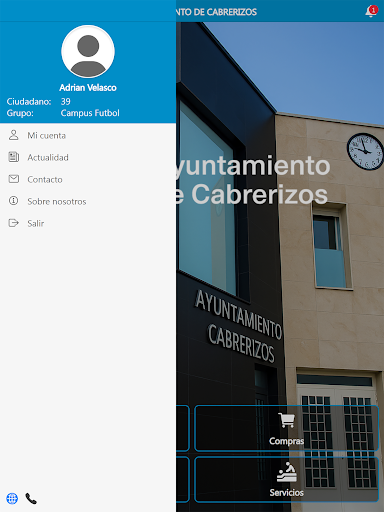This screenshot has height=512, width=384.
Task: Click the person icon beside Mi cuenta
Action: click(x=13, y=135)
